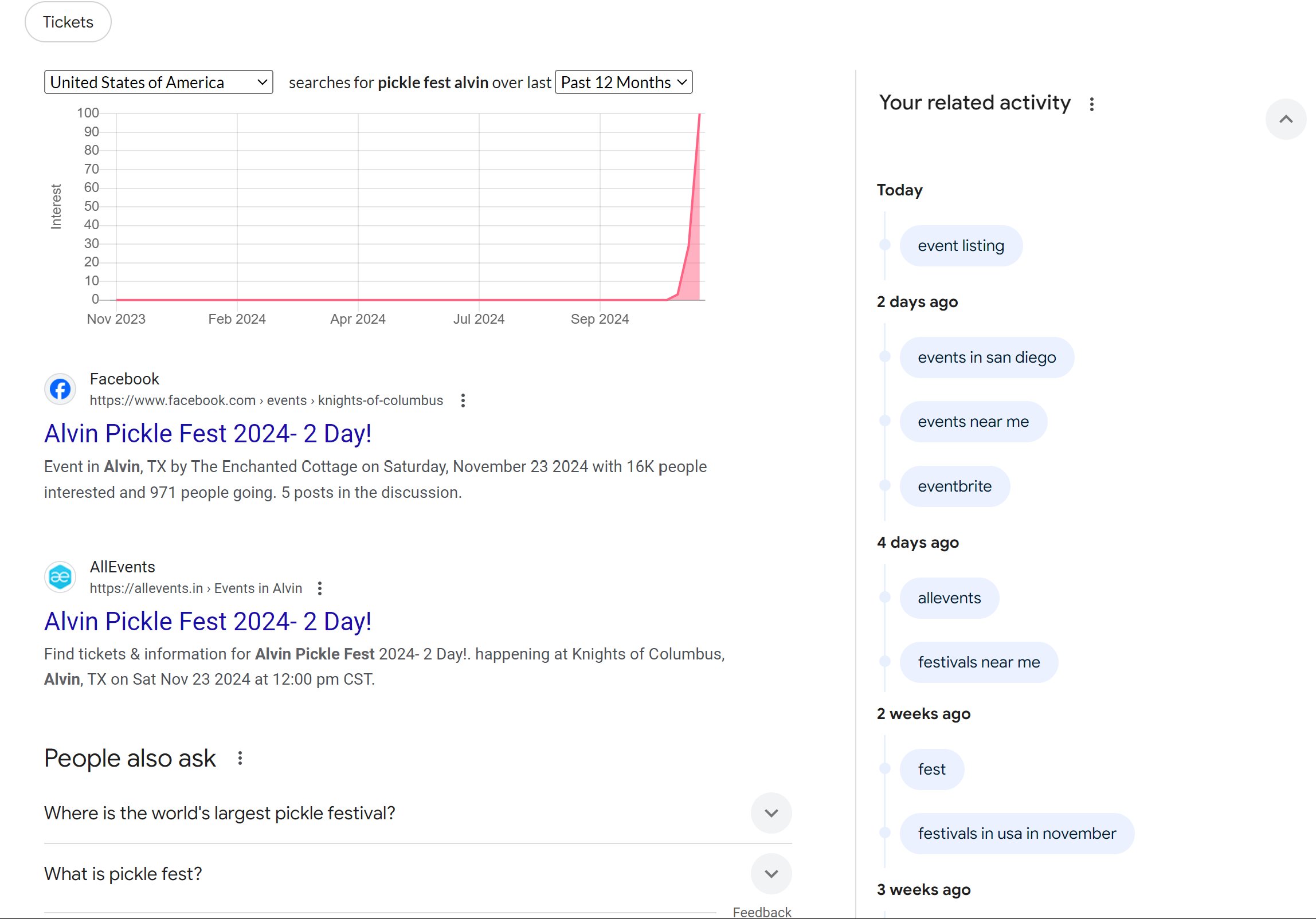1316x919 pixels.
Task: Click the Feedback link
Action: (762, 911)
